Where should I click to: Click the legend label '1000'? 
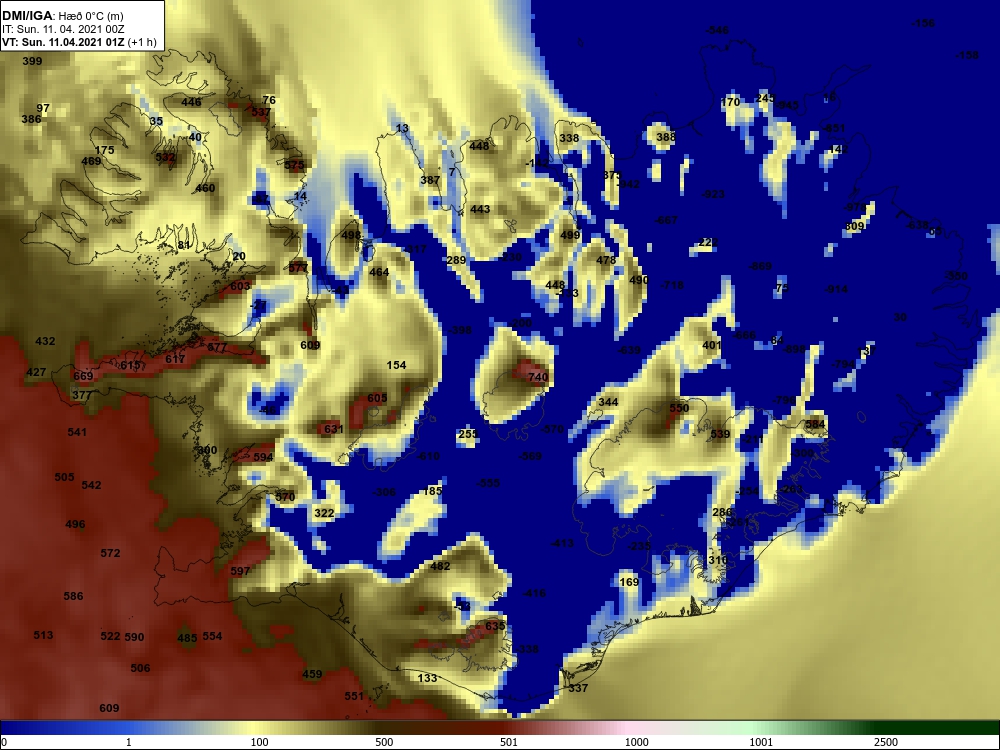636,742
